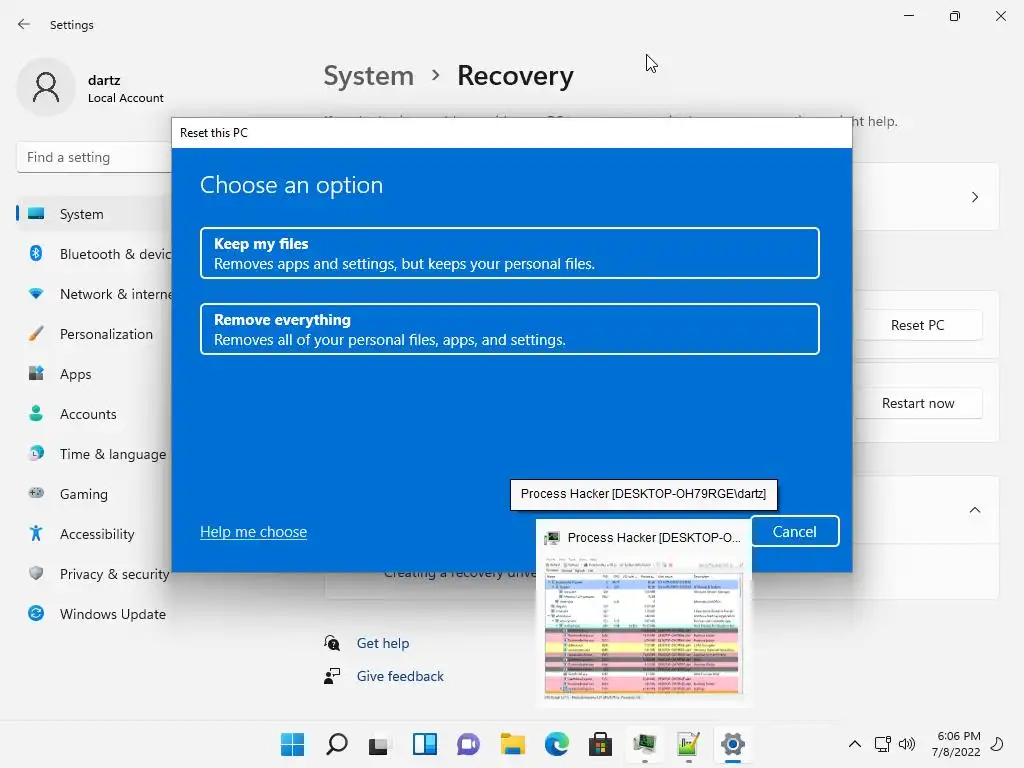Open the Help me choose link
The height and width of the screenshot is (768, 1024).
click(253, 532)
